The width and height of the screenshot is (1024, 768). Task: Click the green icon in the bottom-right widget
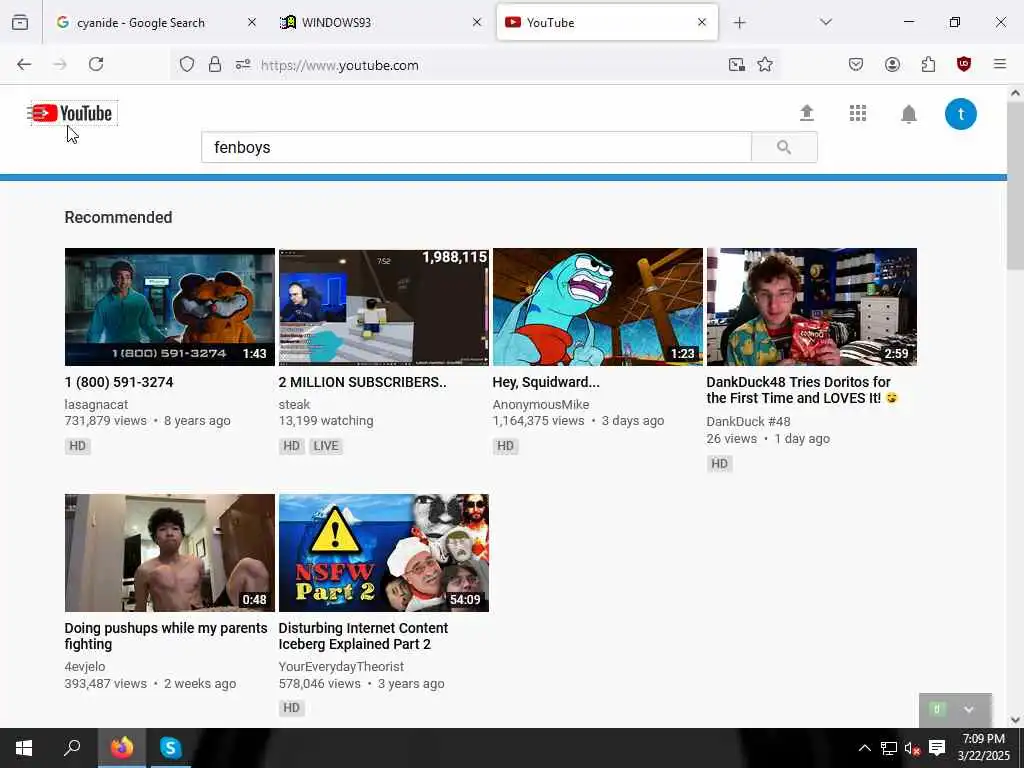click(937, 709)
